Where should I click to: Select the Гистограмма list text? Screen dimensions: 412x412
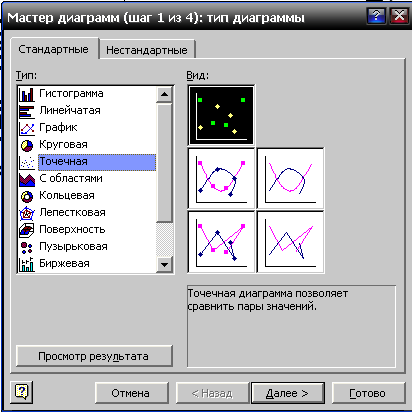[71, 94]
